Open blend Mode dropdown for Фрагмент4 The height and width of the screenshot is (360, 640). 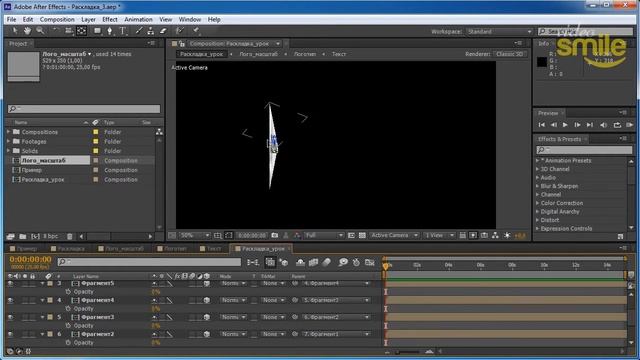[x=233, y=300]
